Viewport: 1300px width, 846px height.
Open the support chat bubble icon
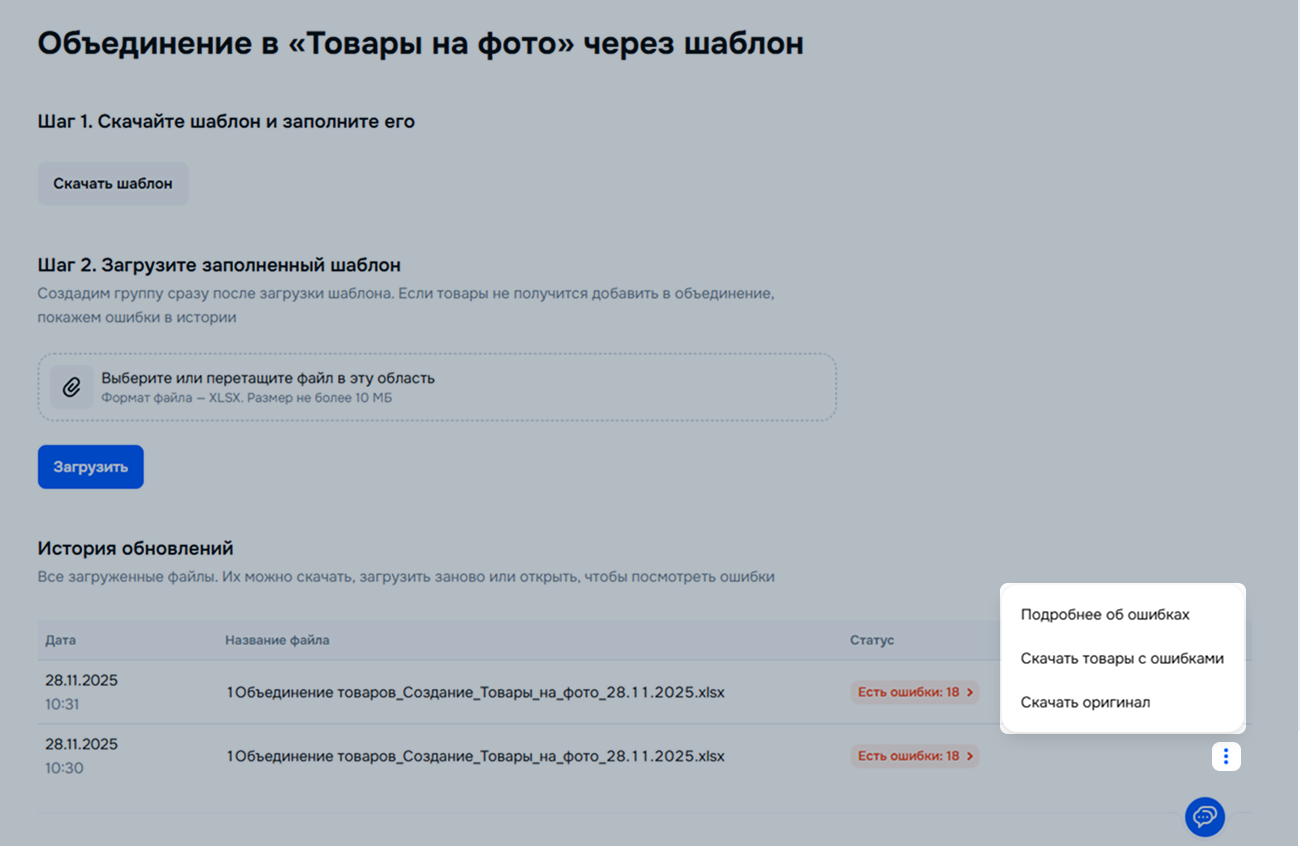pos(1204,816)
